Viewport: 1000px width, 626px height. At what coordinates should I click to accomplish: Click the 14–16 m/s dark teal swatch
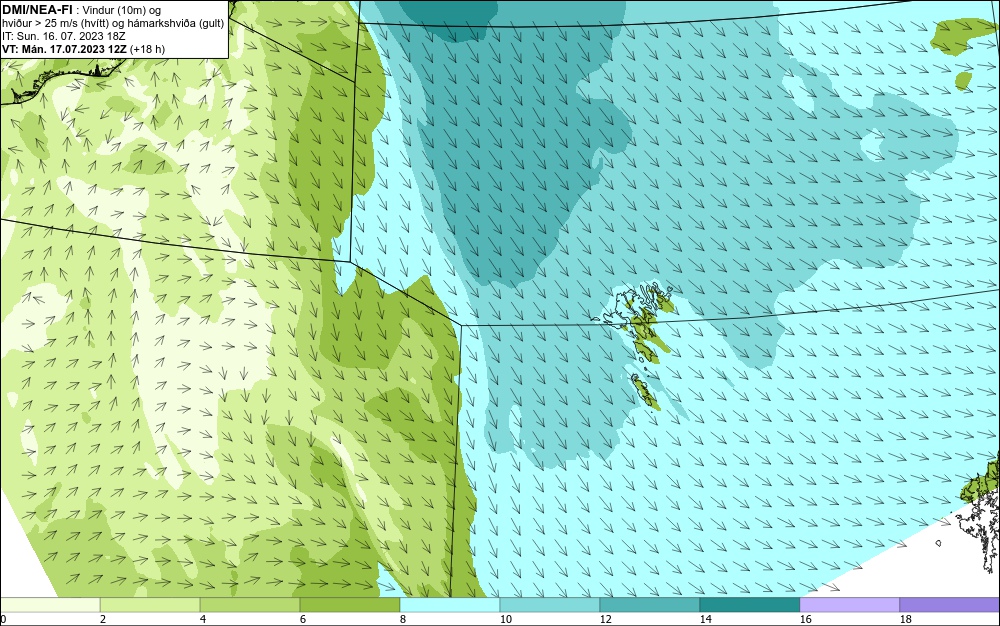(x=749, y=604)
